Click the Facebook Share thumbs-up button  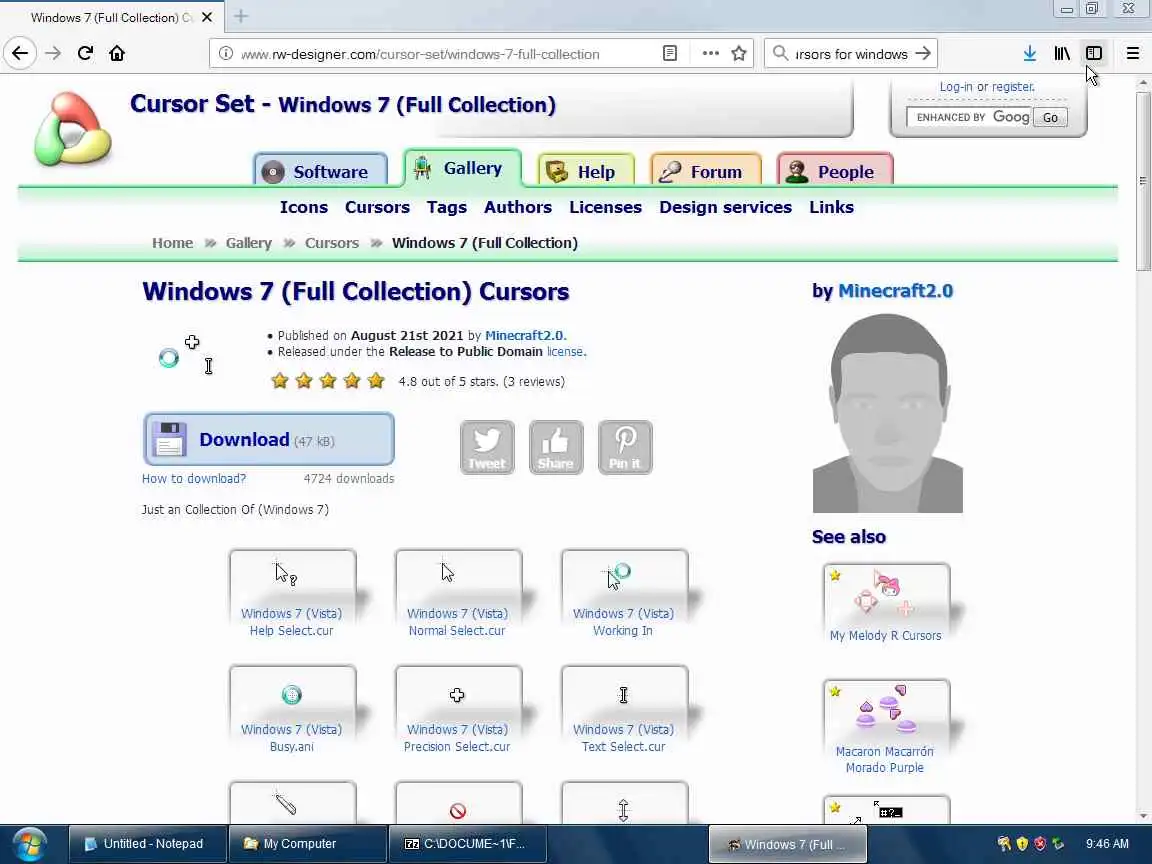click(556, 447)
